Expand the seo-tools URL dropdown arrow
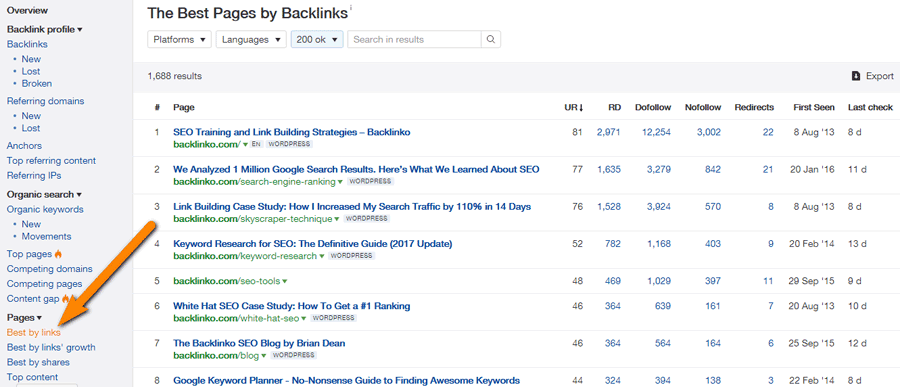The image size is (900, 387). 285,281
